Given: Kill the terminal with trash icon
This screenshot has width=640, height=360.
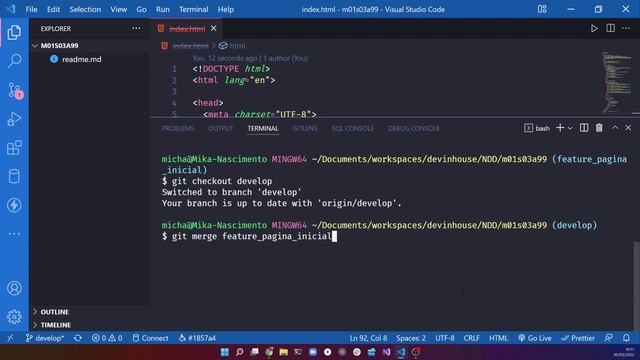Looking at the screenshot, I should [599, 128].
